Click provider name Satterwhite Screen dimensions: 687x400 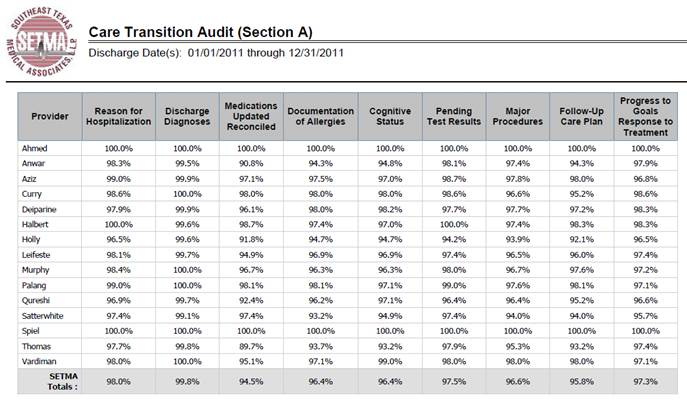click(x=42, y=316)
